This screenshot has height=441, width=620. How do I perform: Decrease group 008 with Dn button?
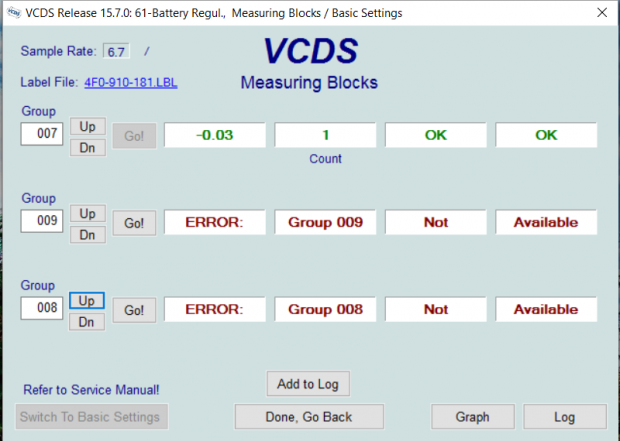87,322
